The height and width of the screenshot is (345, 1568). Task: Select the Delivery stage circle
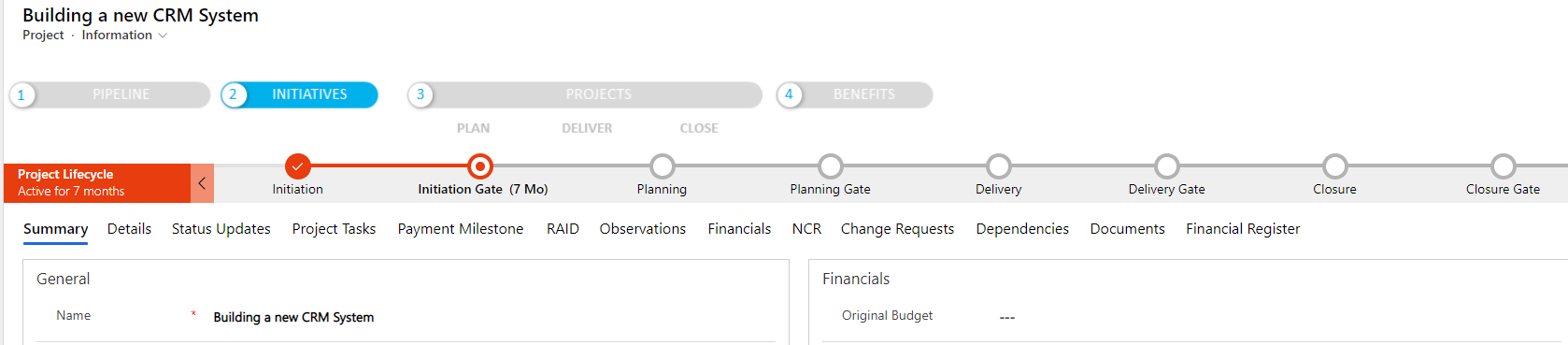click(998, 166)
